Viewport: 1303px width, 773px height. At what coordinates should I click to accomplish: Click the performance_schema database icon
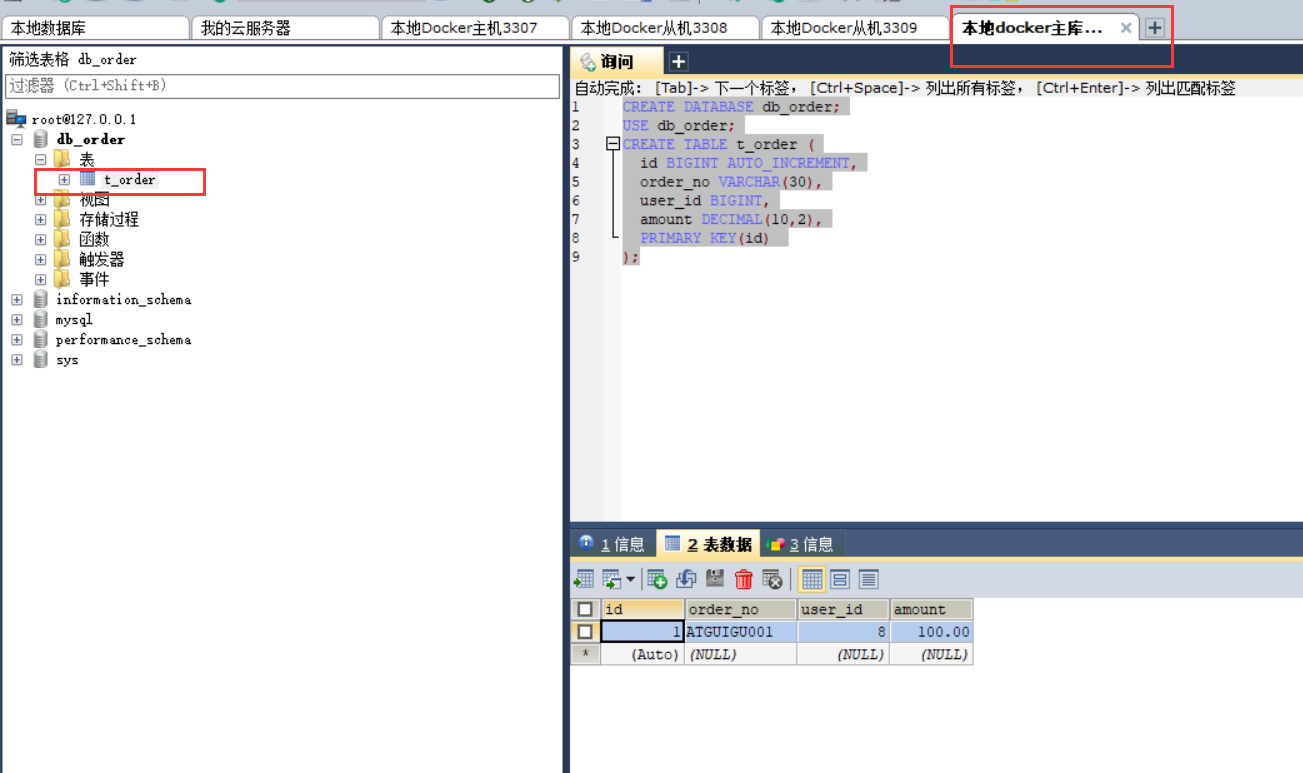pyautogui.click(x=41, y=339)
